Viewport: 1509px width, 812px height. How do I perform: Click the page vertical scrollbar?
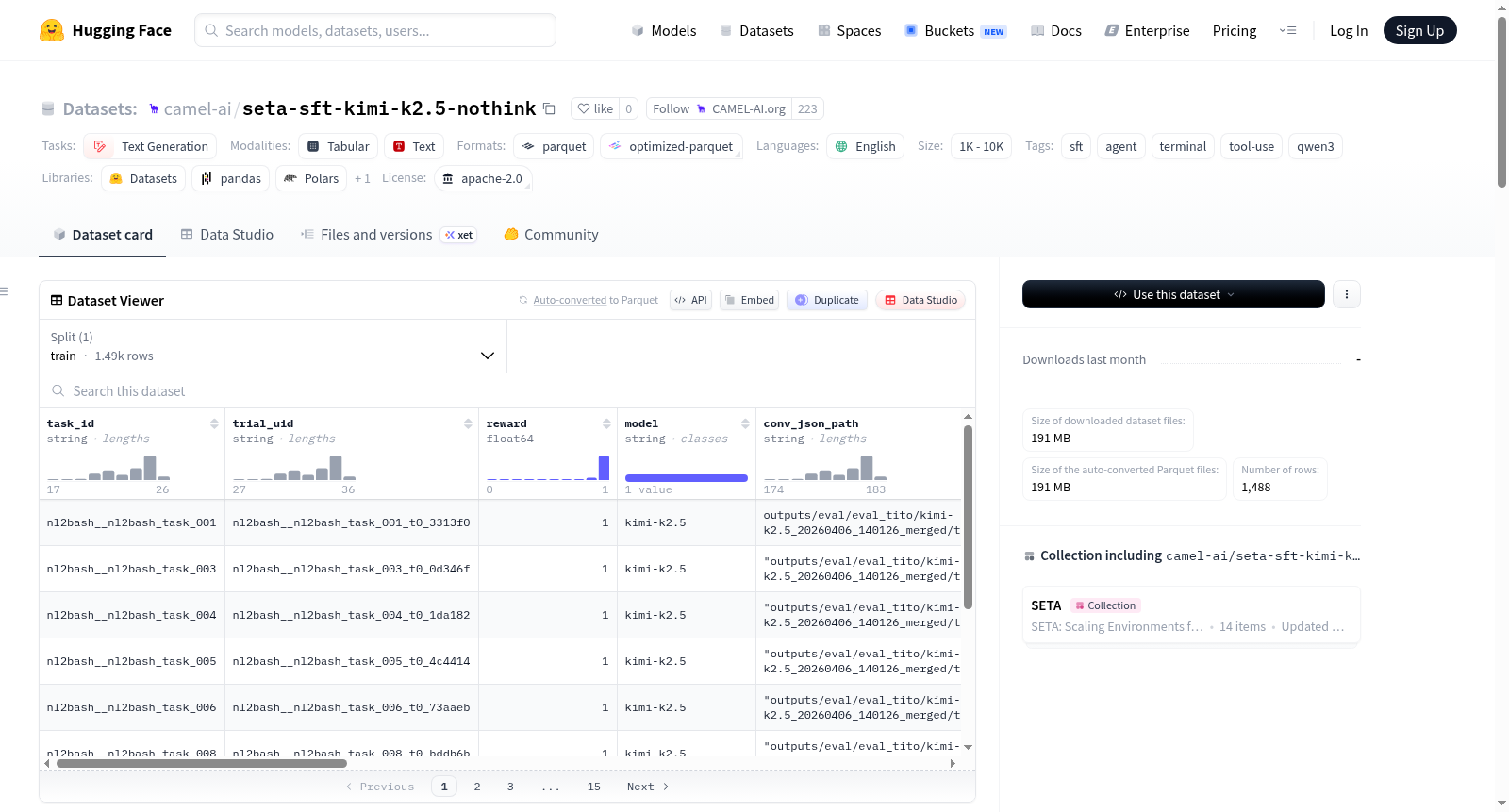1501,102
